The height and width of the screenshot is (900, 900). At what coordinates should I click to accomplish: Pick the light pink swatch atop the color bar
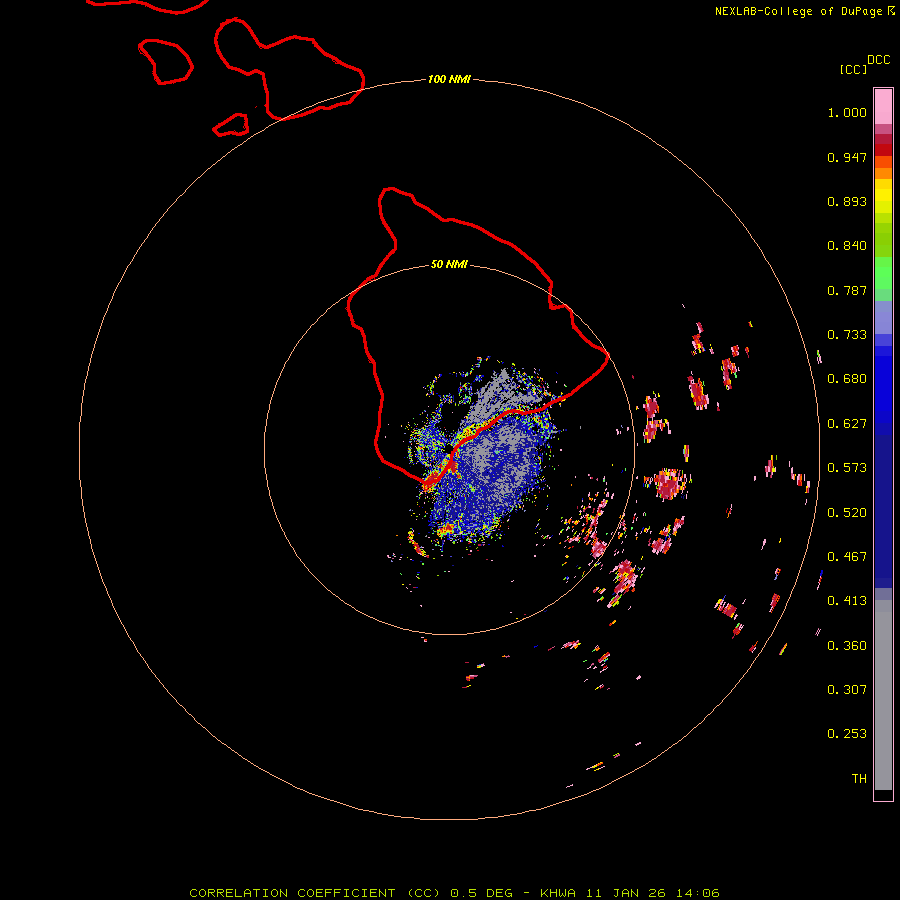pos(883,107)
